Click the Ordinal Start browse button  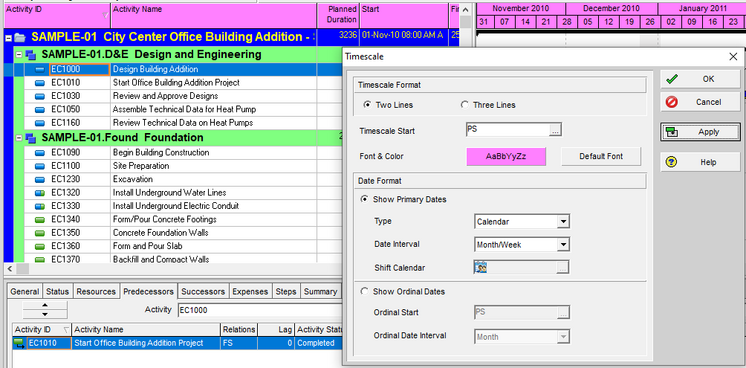point(563,313)
